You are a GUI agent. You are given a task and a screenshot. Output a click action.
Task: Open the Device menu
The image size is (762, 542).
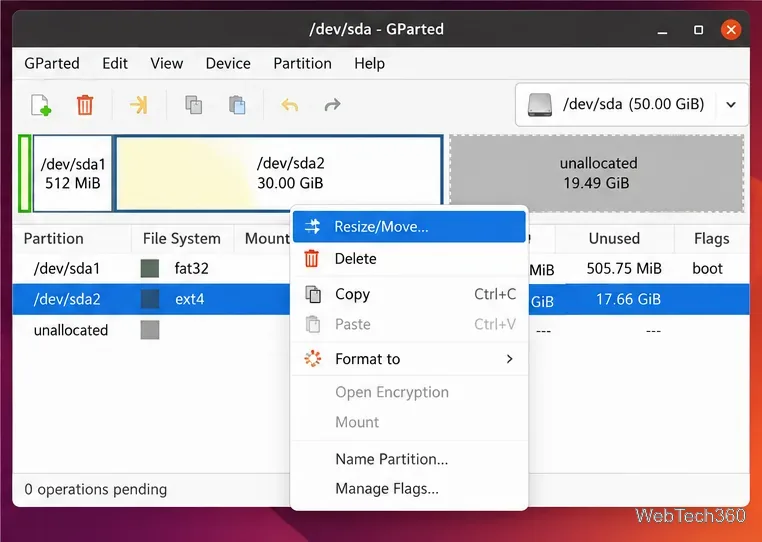228,64
